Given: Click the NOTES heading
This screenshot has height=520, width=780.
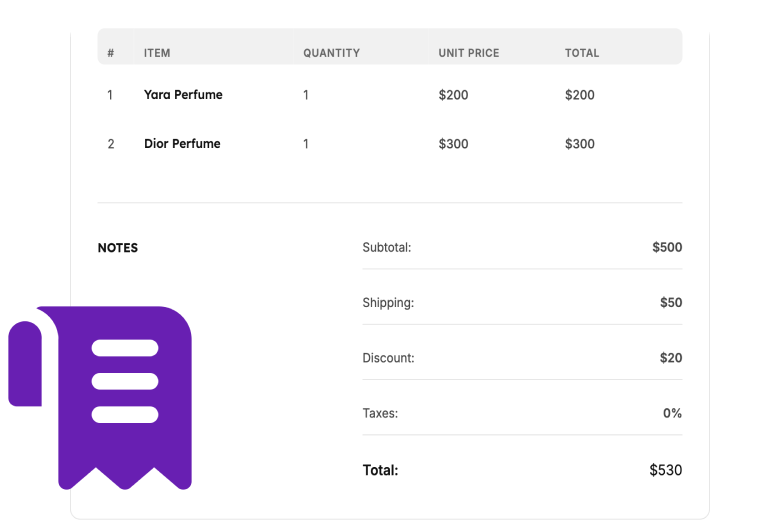Looking at the screenshot, I should [x=118, y=248].
